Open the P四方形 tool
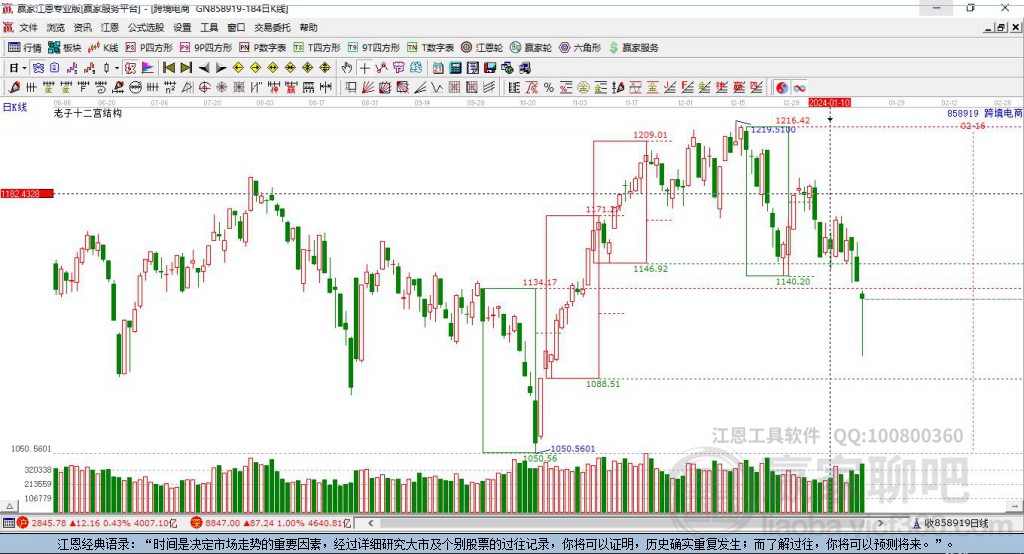1024x554 pixels. click(149, 48)
